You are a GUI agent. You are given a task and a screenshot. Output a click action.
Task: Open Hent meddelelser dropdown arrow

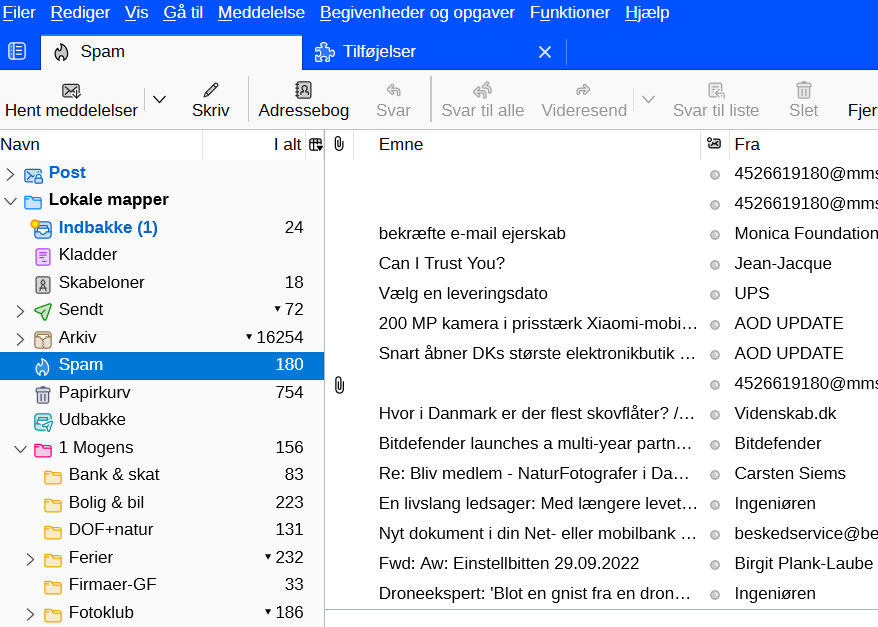[160, 100]
